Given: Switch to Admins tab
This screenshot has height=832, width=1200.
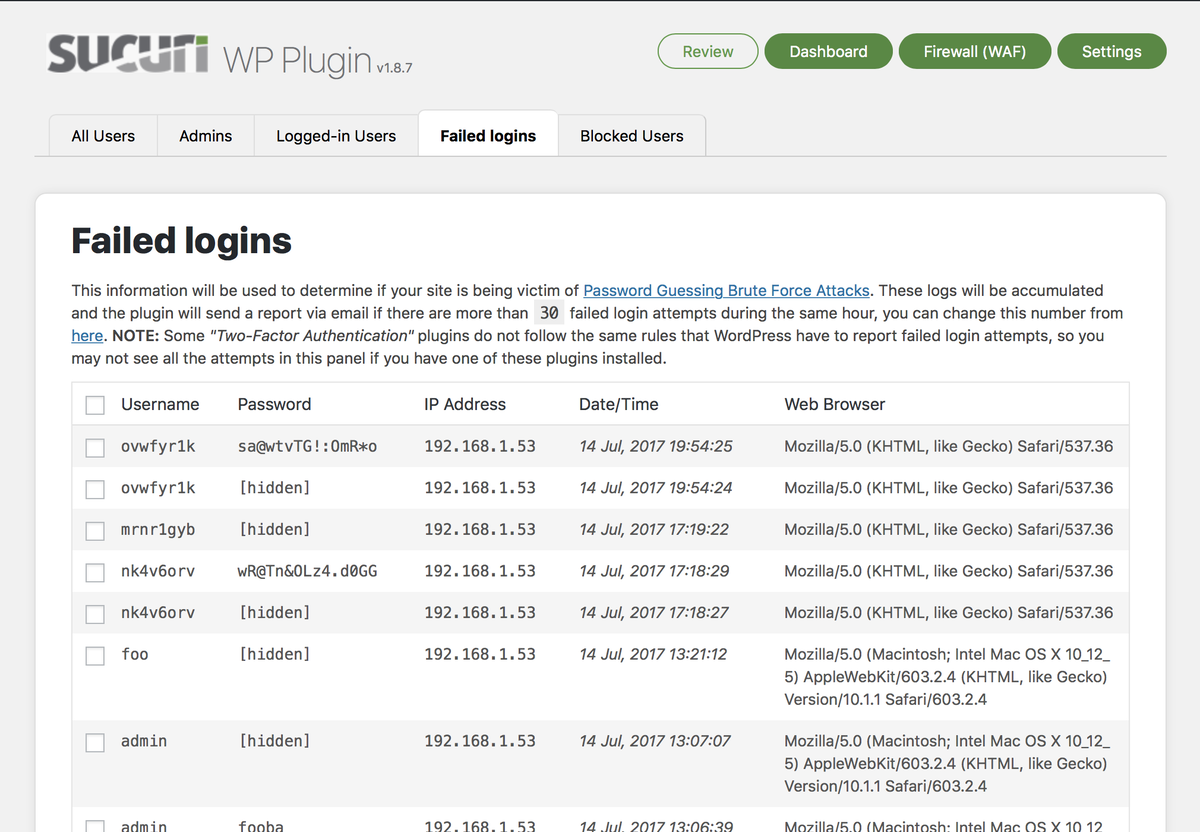Looking at the screenshot, I should click(205, 136).
